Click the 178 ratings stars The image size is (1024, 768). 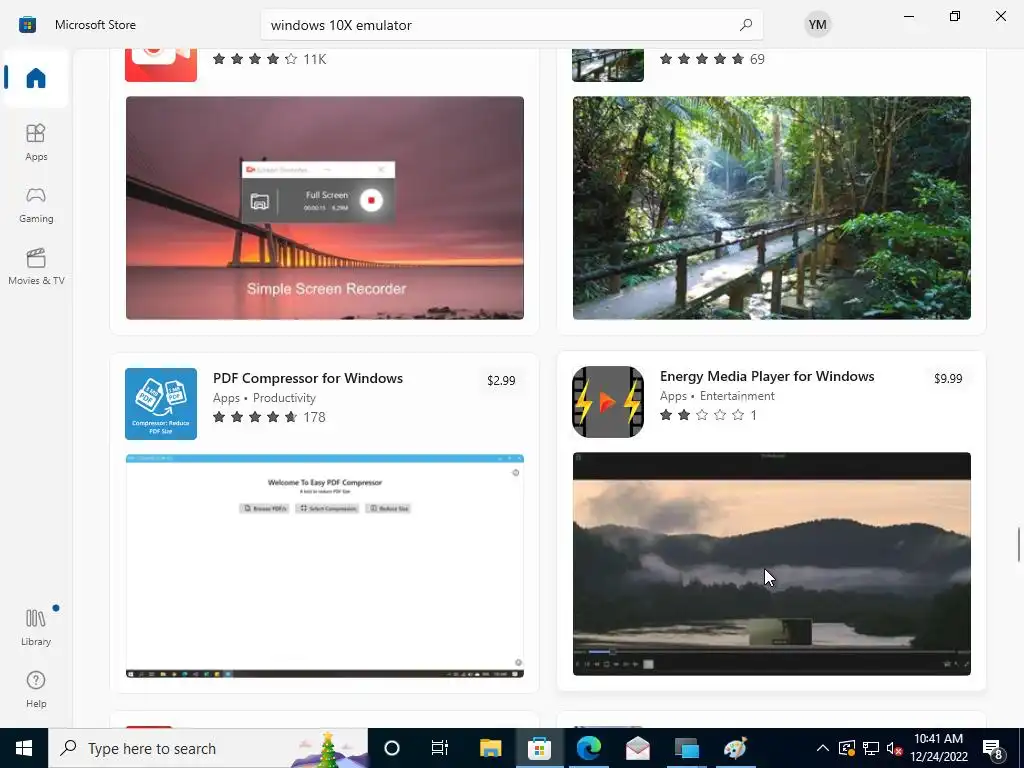click(x=255, y=417)
